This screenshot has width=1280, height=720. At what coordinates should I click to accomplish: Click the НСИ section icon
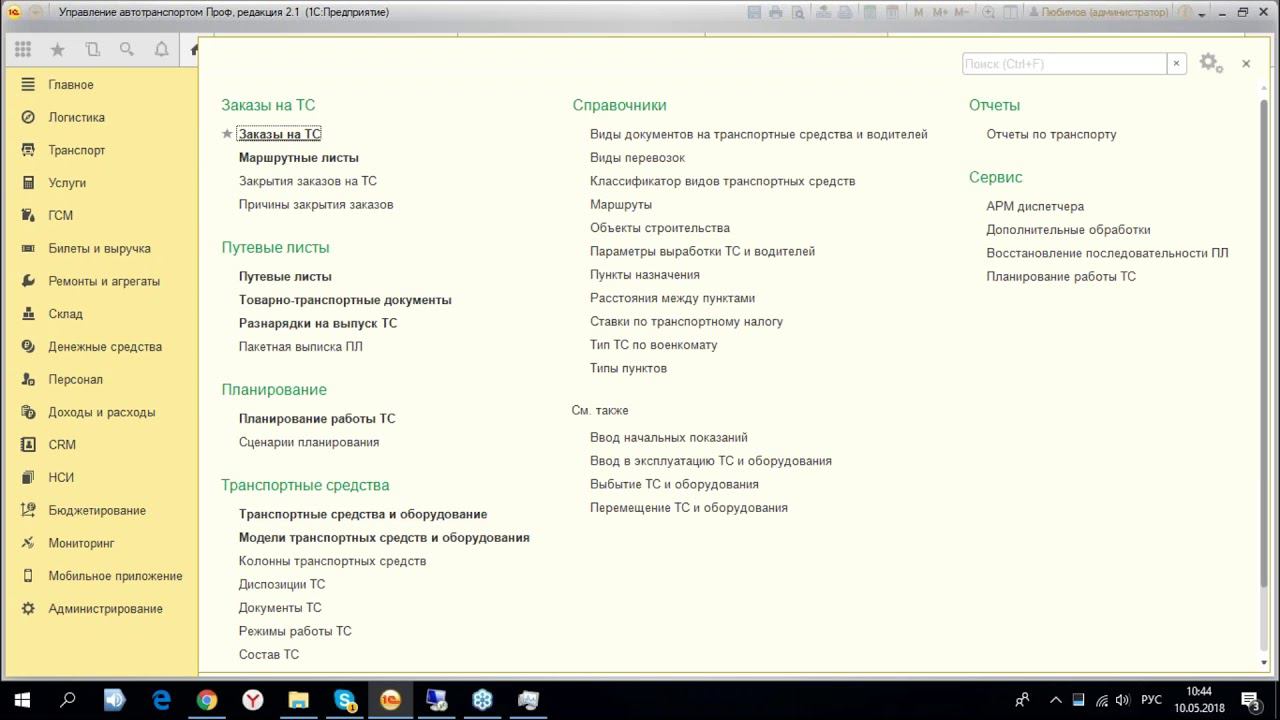point(28,478)
